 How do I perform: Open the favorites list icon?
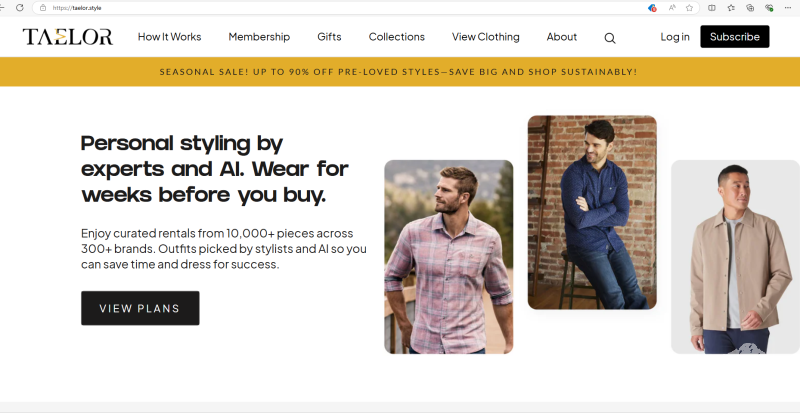pos(731,7)
